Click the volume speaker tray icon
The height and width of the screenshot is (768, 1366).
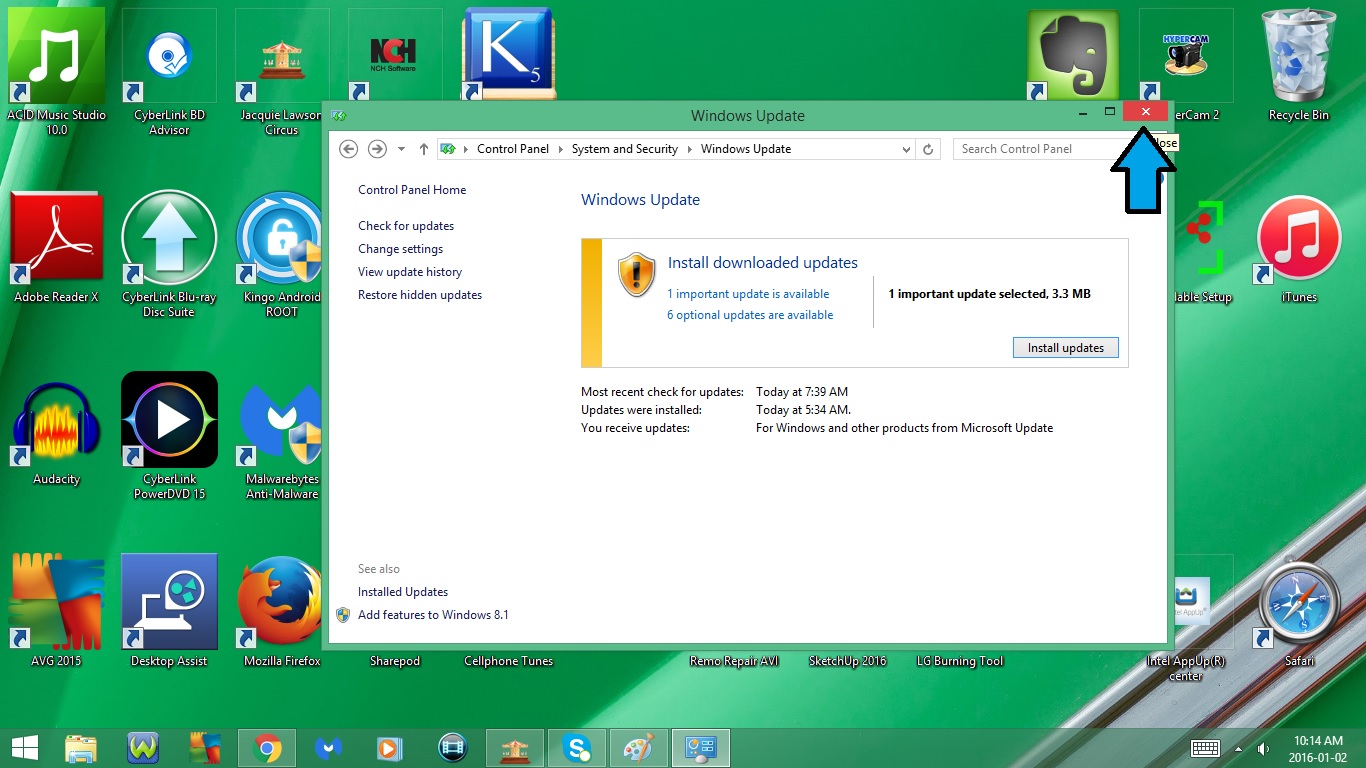coord(1264,748)
